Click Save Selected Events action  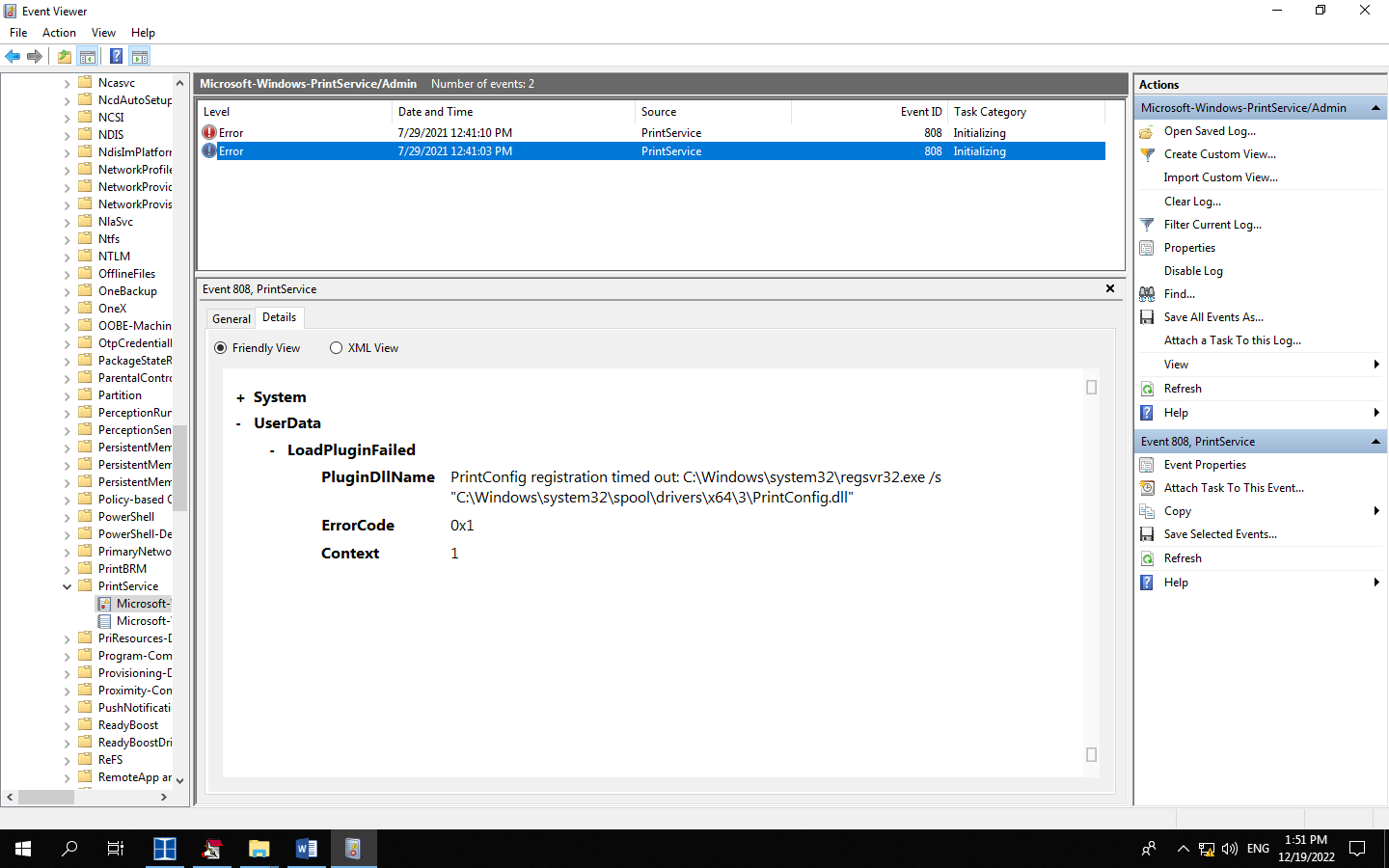pyautogui.click(x=1220, y=534)
